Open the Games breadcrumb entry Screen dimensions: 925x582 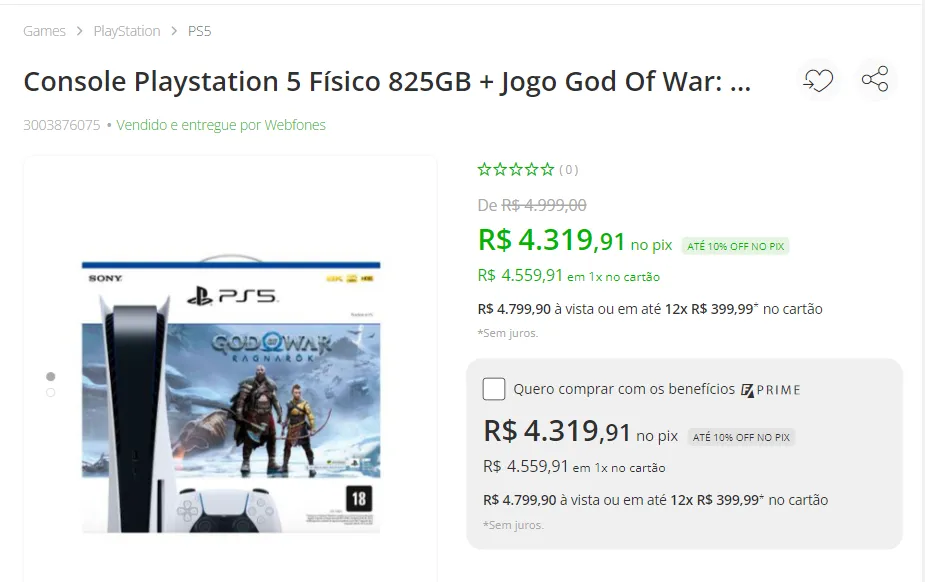44,31
